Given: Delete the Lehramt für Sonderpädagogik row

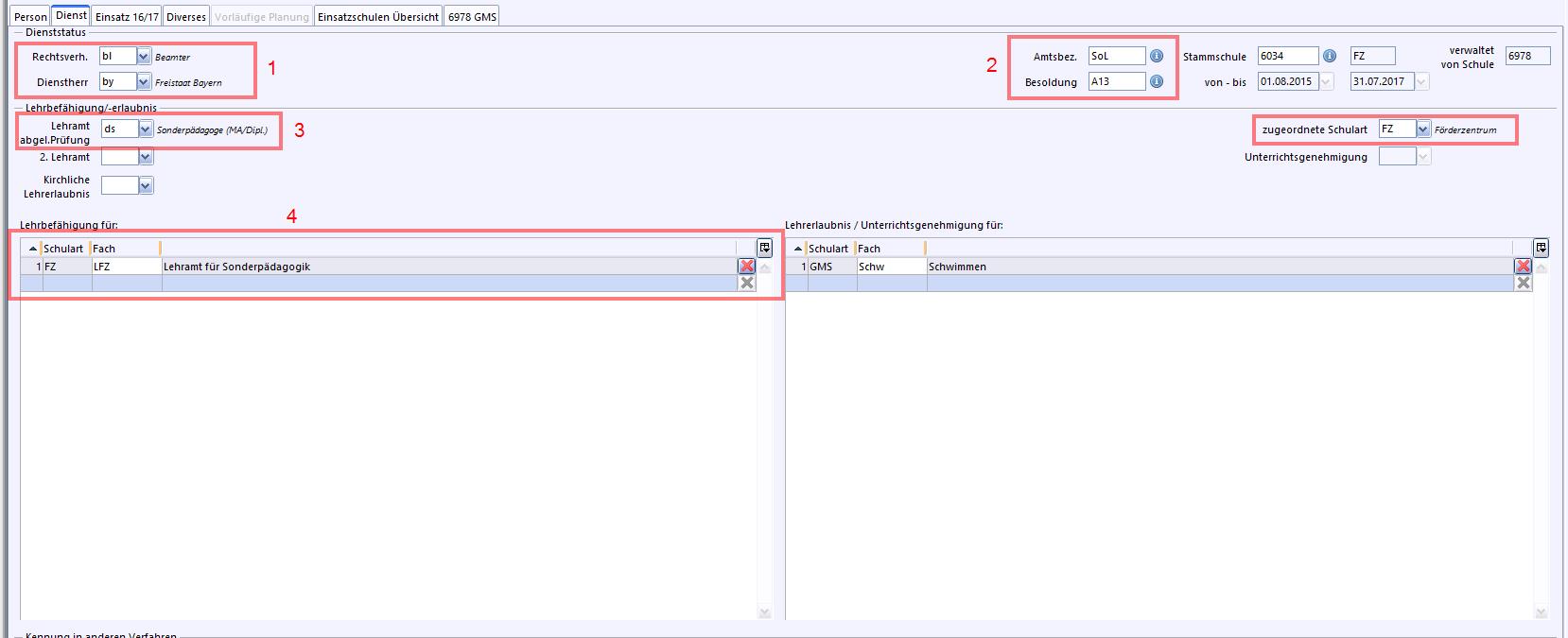Looking at the screenshot, I should pos(747,267).
